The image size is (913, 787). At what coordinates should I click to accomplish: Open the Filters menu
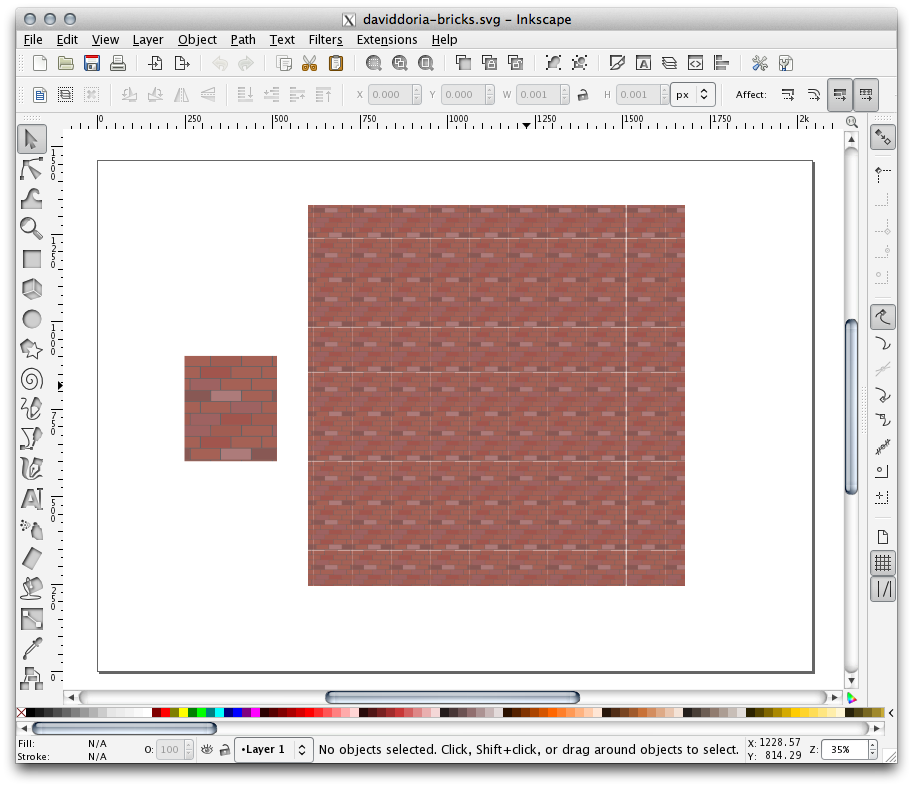click(326, 40)
